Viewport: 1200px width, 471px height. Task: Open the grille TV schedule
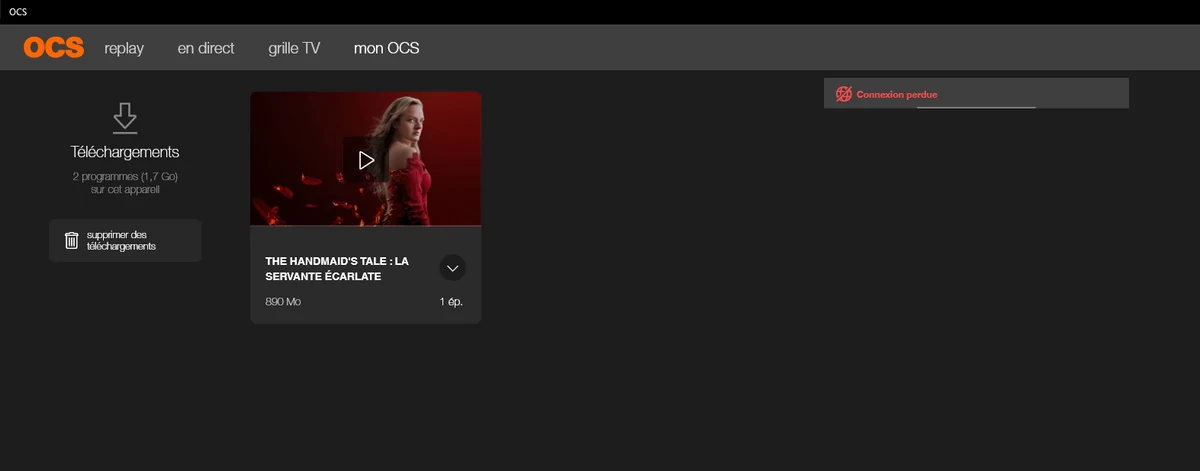pyautogui.click(x=294, y=48)
